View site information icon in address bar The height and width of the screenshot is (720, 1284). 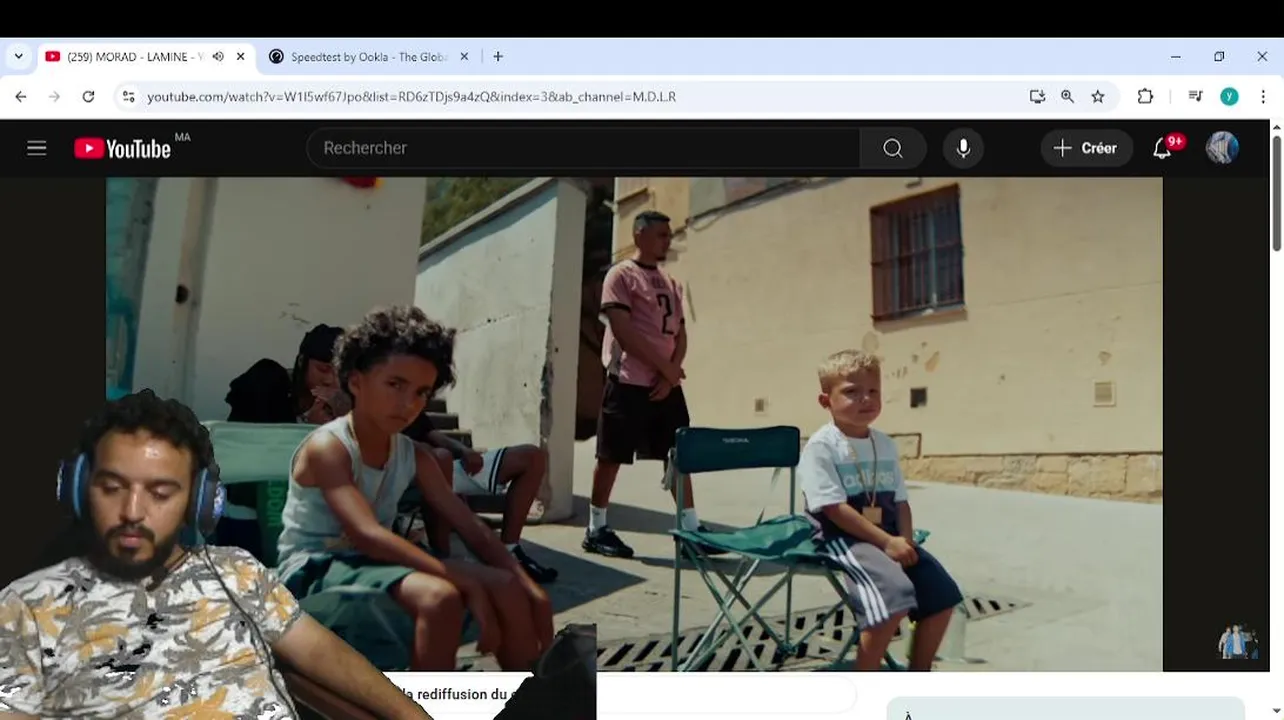(127, 97)
